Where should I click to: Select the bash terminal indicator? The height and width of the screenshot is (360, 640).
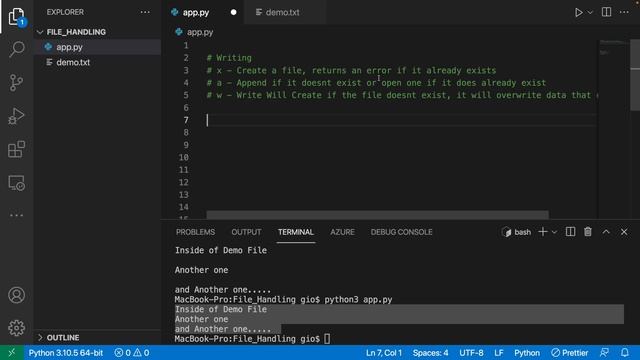(x=517, y=232)
